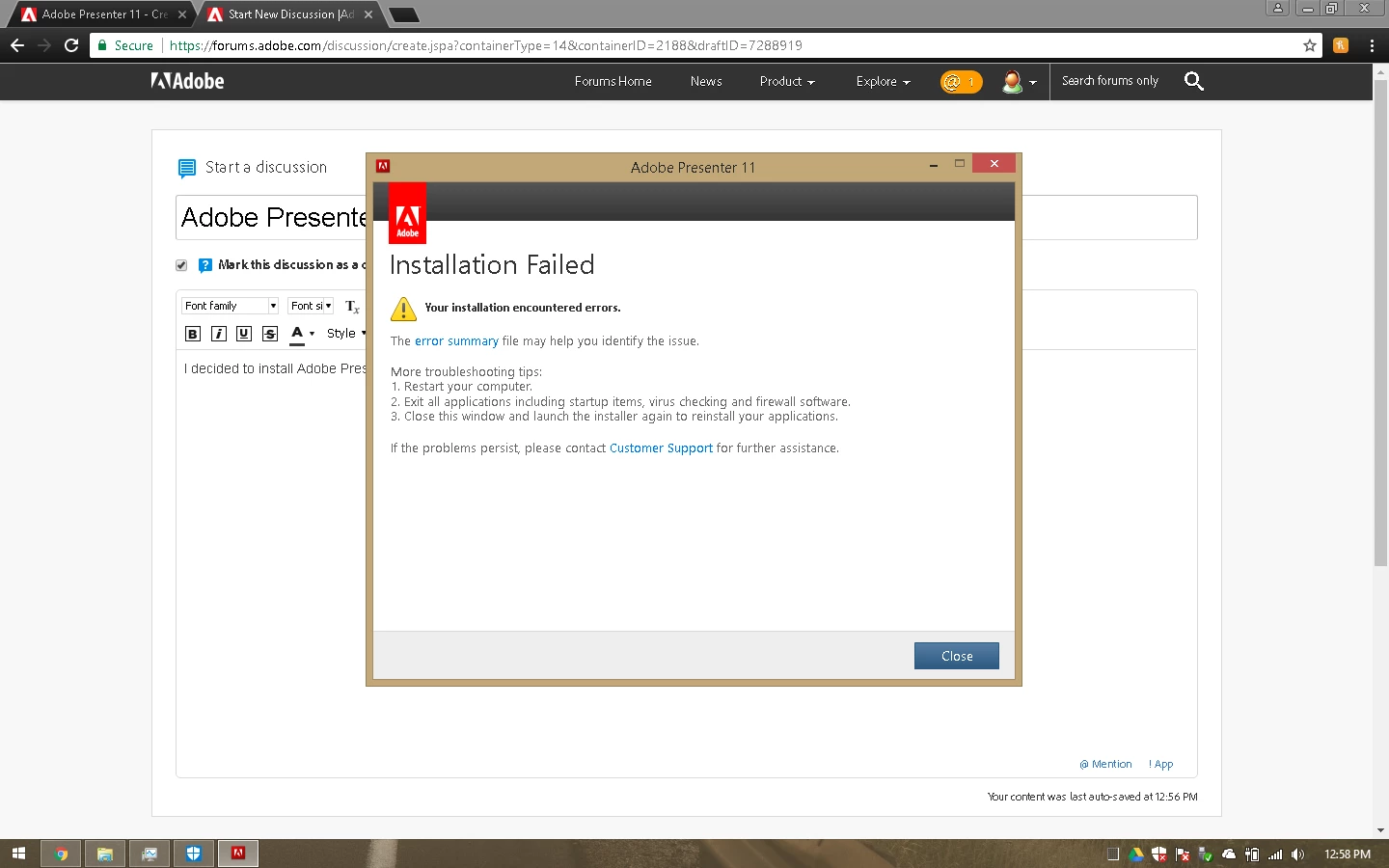Click the orange browser extension icon
1389x868 pixels.
pos(1341,45)
